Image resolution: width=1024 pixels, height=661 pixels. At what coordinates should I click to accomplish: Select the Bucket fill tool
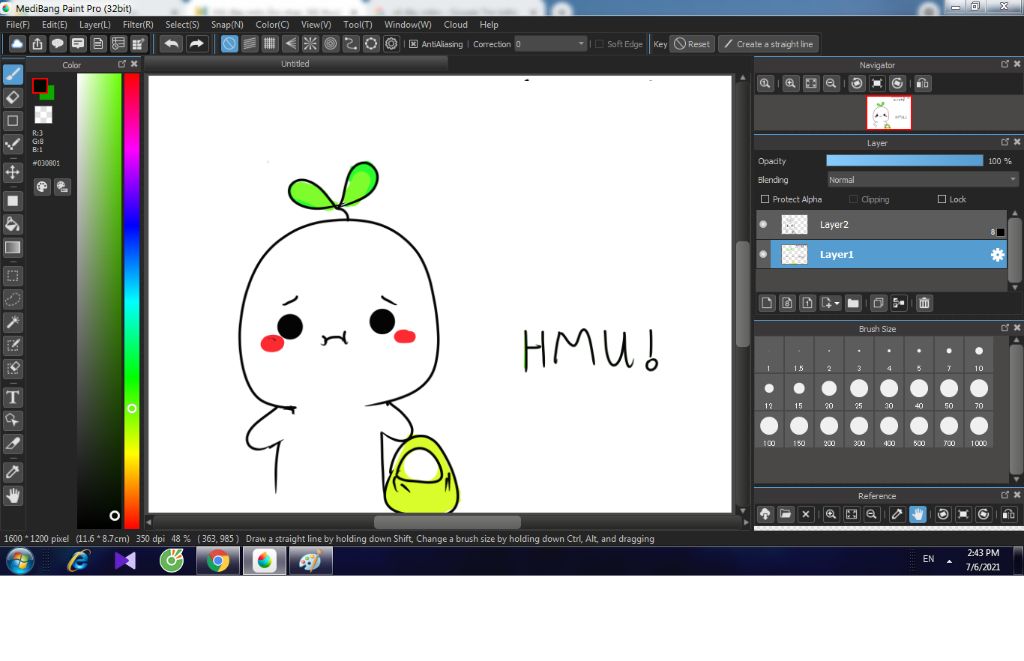tap(12, 225)
